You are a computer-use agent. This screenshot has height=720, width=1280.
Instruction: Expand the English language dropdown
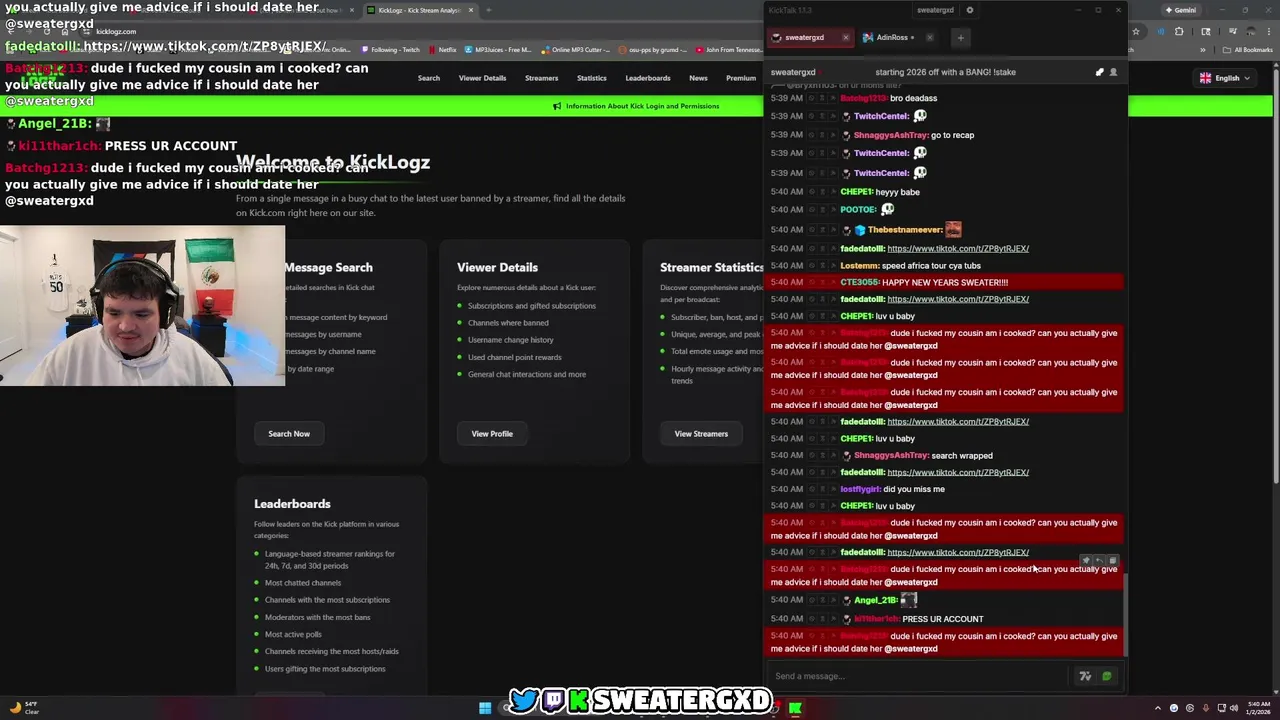point(1224,78)
